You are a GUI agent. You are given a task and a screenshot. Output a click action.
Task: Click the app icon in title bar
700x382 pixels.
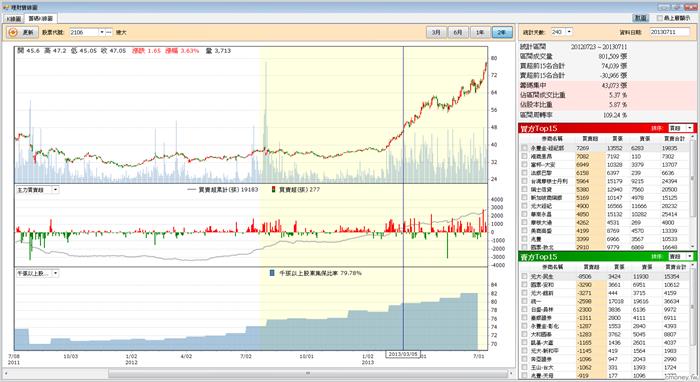tap(5, 7)
